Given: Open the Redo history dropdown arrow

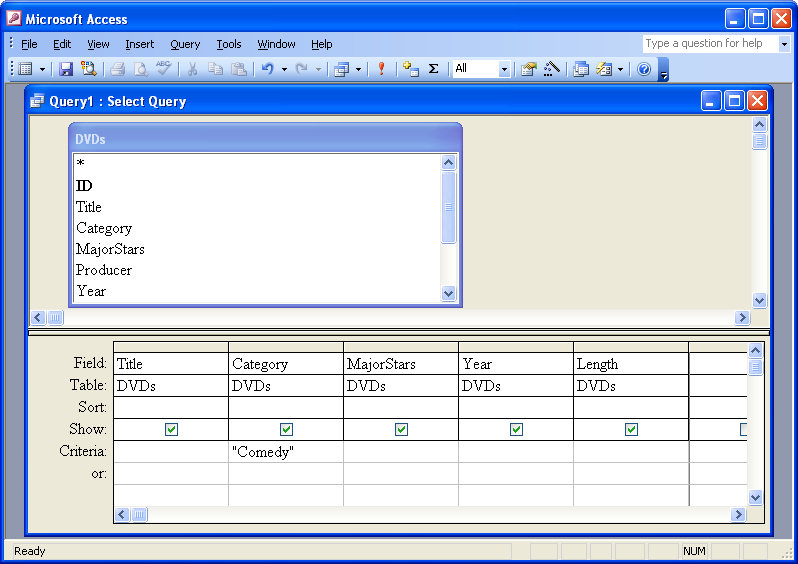Looking at the screenshot, I should 318,69.
